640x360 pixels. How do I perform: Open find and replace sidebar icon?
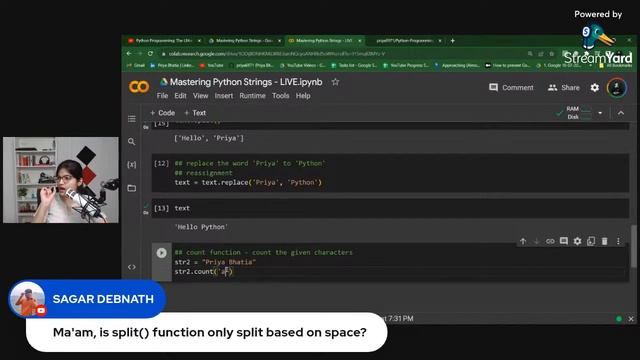click(131, 142)
